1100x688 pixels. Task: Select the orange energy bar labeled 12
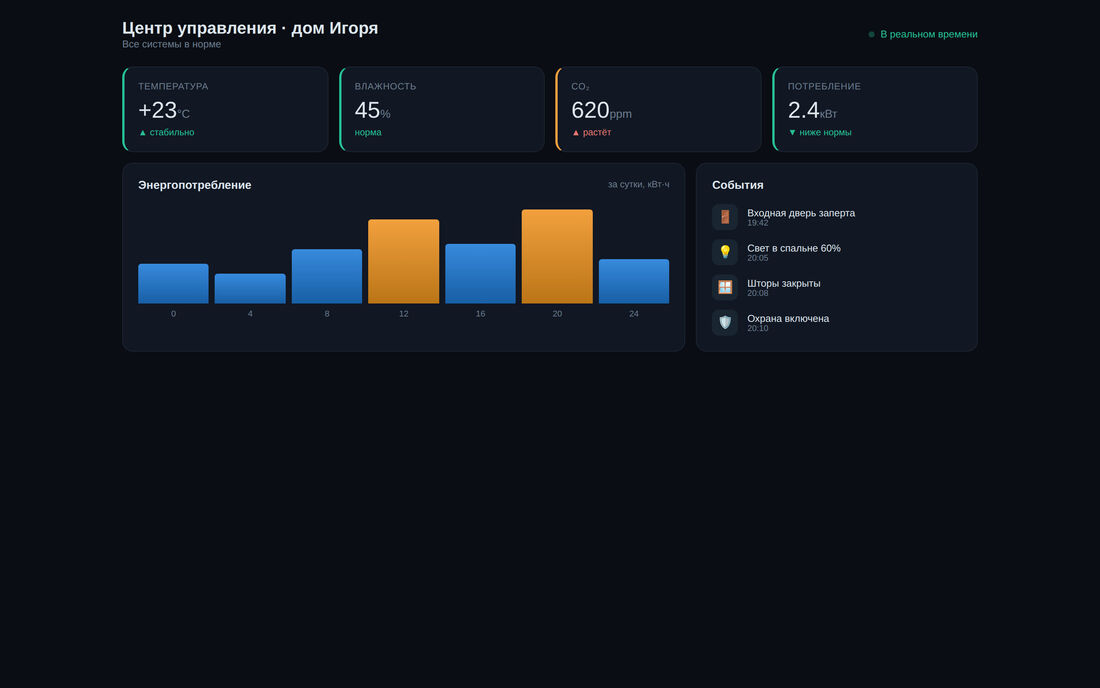tap(403, 262)
